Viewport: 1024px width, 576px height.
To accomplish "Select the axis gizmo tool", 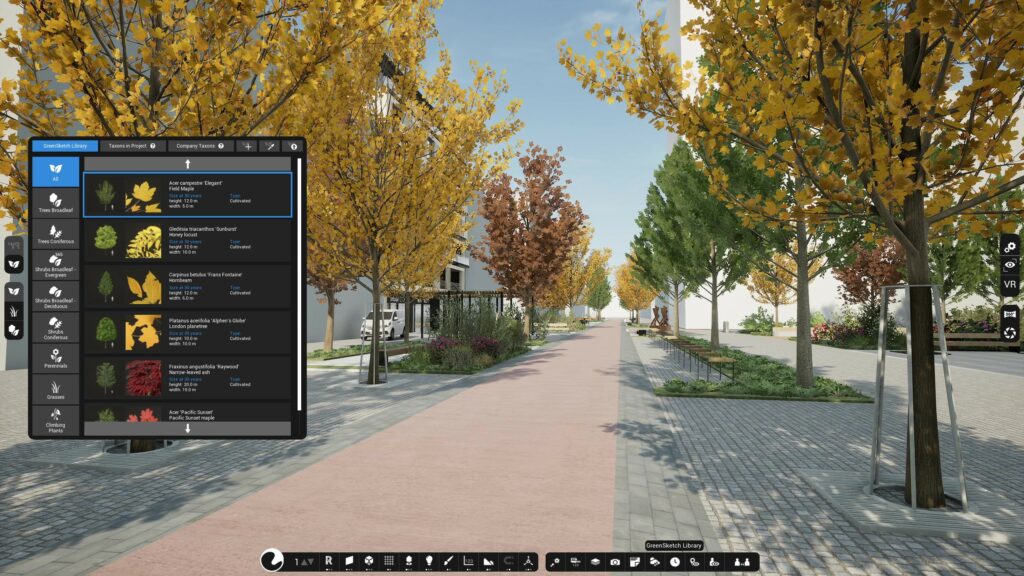I will coord(528,561).
